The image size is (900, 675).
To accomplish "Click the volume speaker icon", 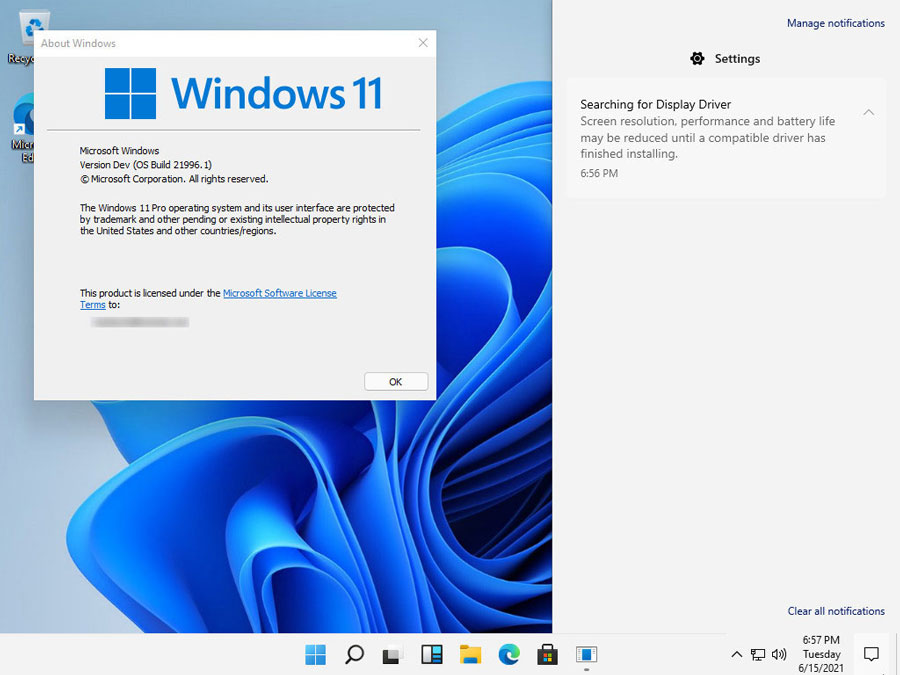I will coord(779,655).
